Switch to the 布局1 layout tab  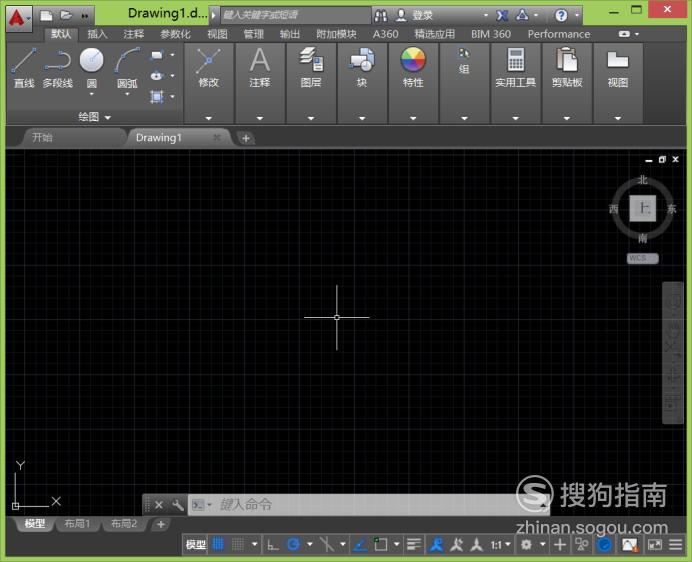tap(77, 524)
